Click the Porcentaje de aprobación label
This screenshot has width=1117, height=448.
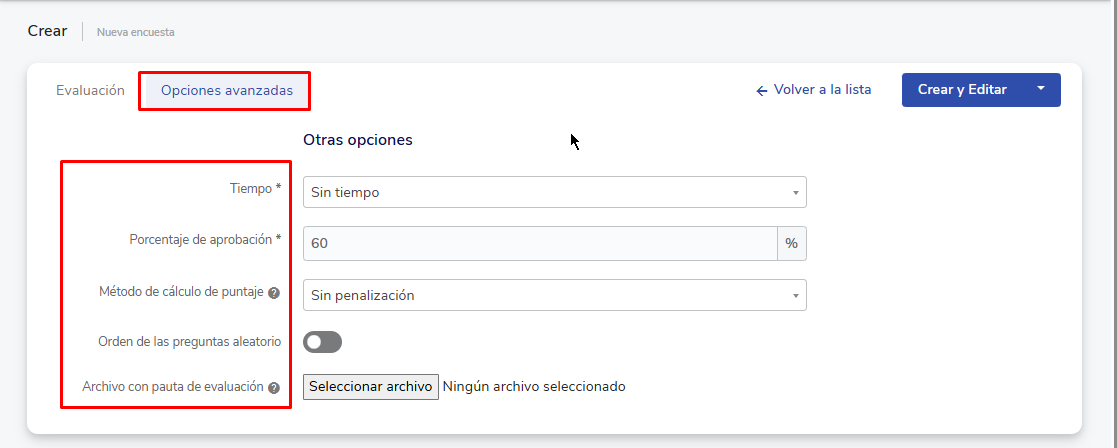pos(205,240)
